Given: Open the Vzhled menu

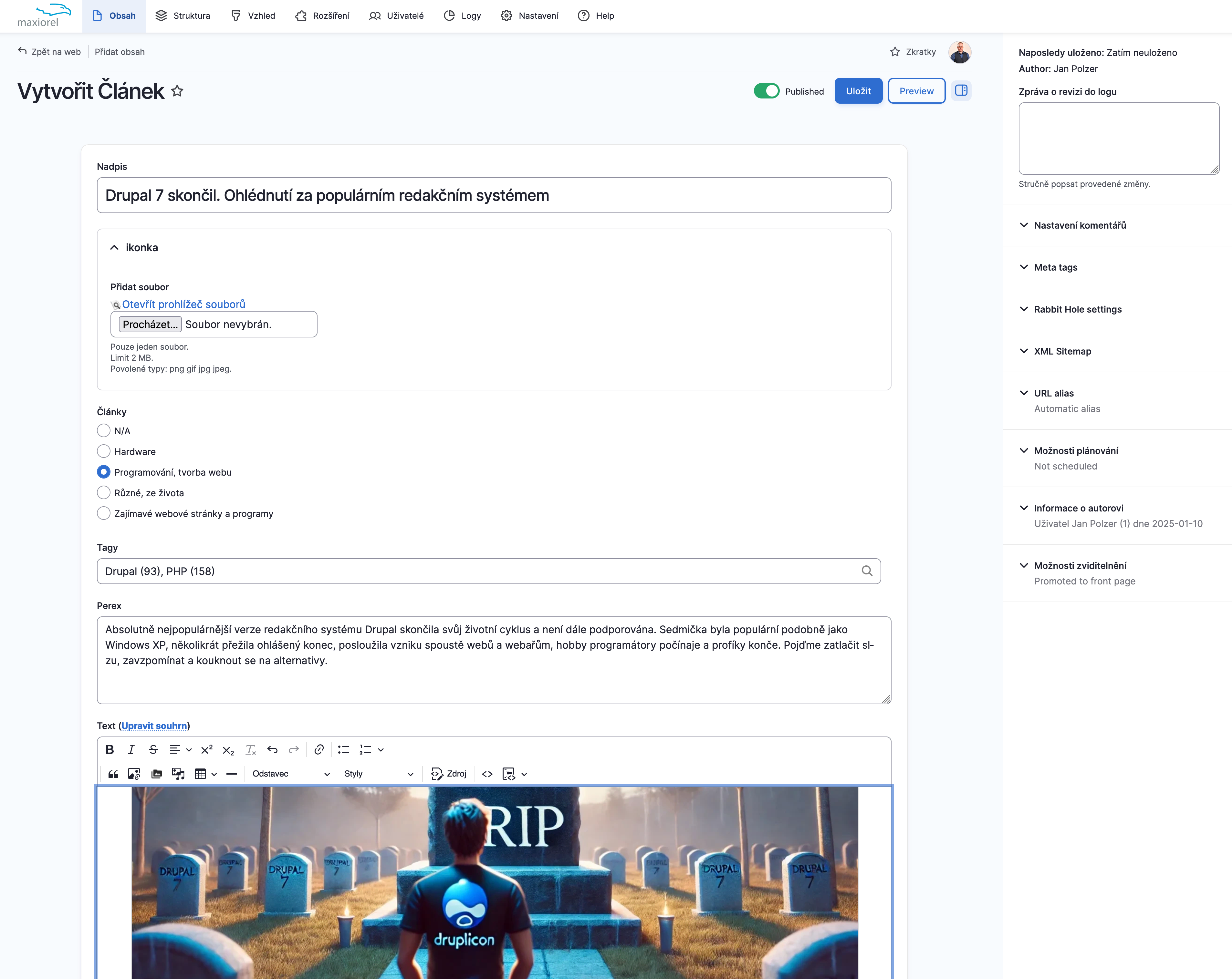Looking at the screenshot, I should (253, 16).
